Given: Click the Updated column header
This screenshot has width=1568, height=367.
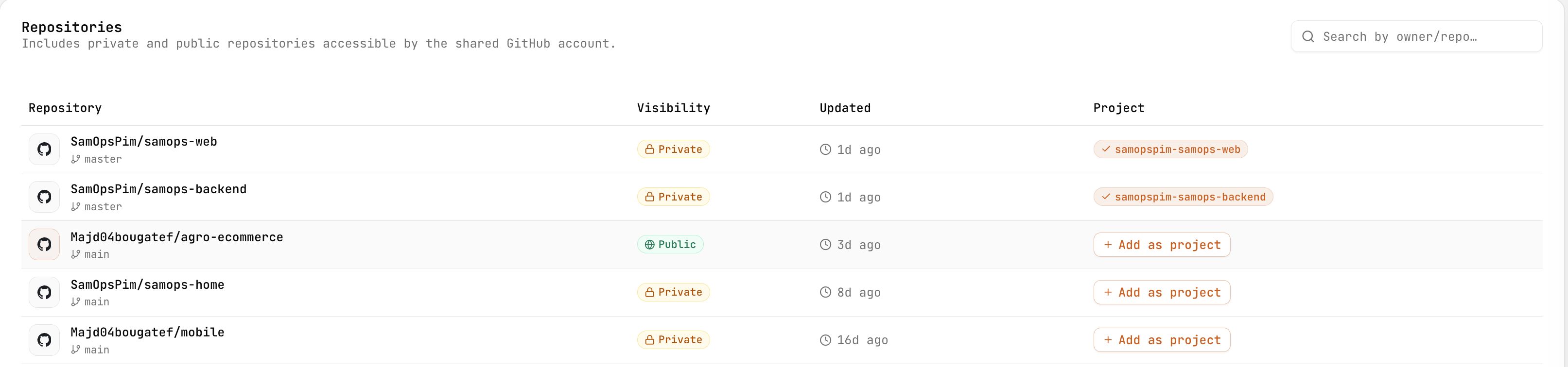Looking at the screenshot, I should 845,108.
